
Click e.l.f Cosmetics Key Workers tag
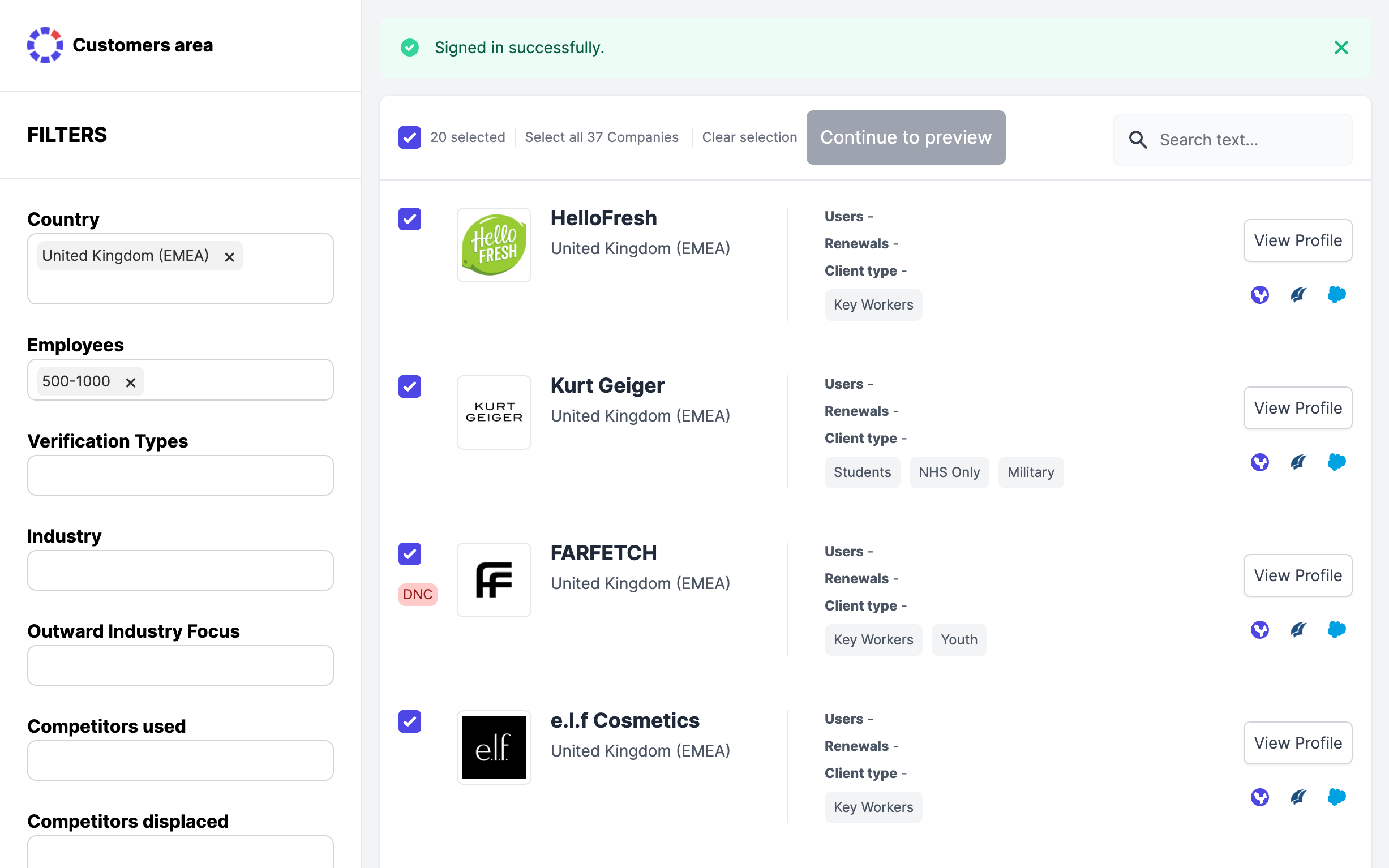[x=873, y=807]
